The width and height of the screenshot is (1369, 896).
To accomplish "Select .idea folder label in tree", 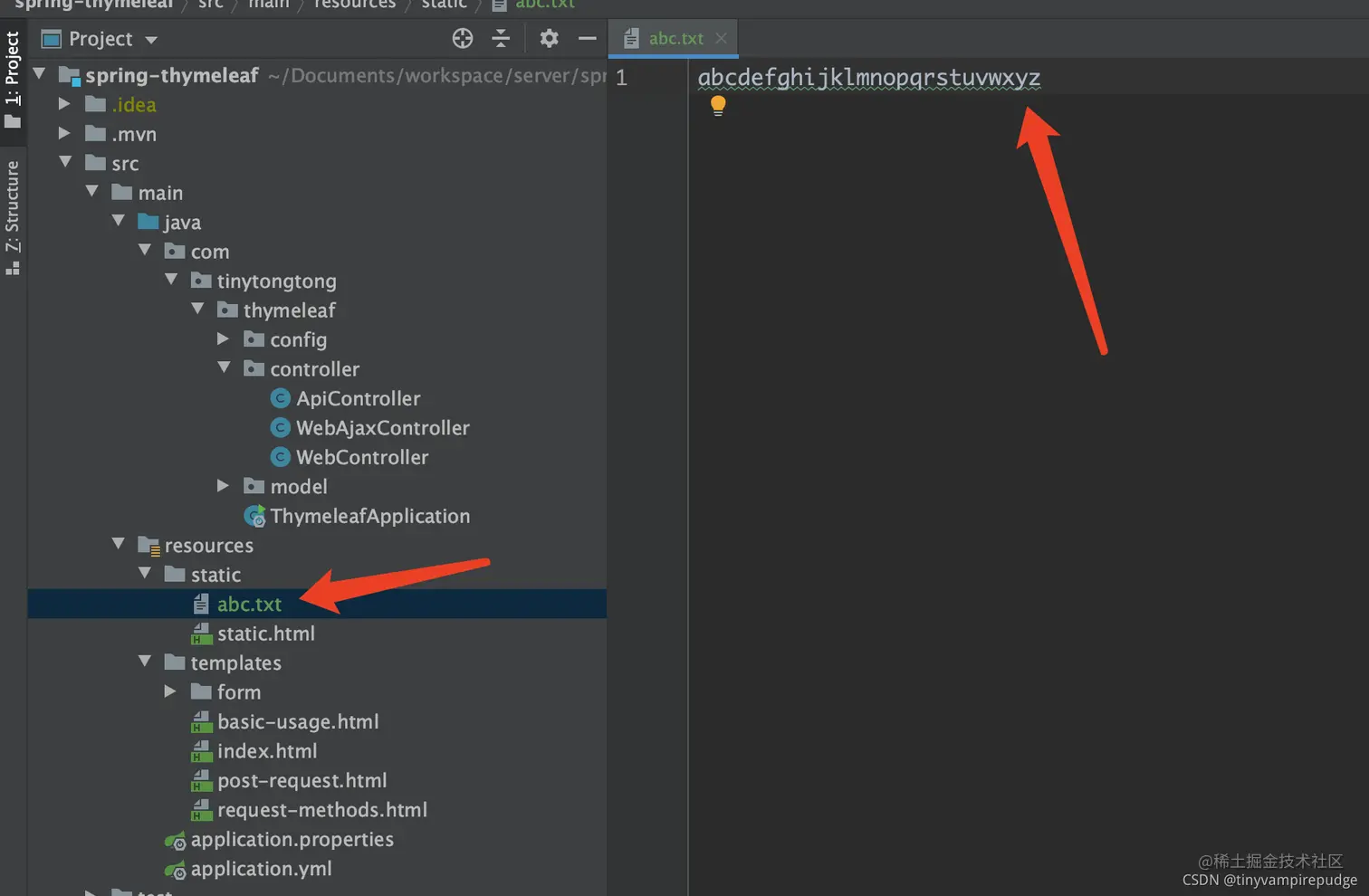I will pyautogui.click(x=134, y=105).
